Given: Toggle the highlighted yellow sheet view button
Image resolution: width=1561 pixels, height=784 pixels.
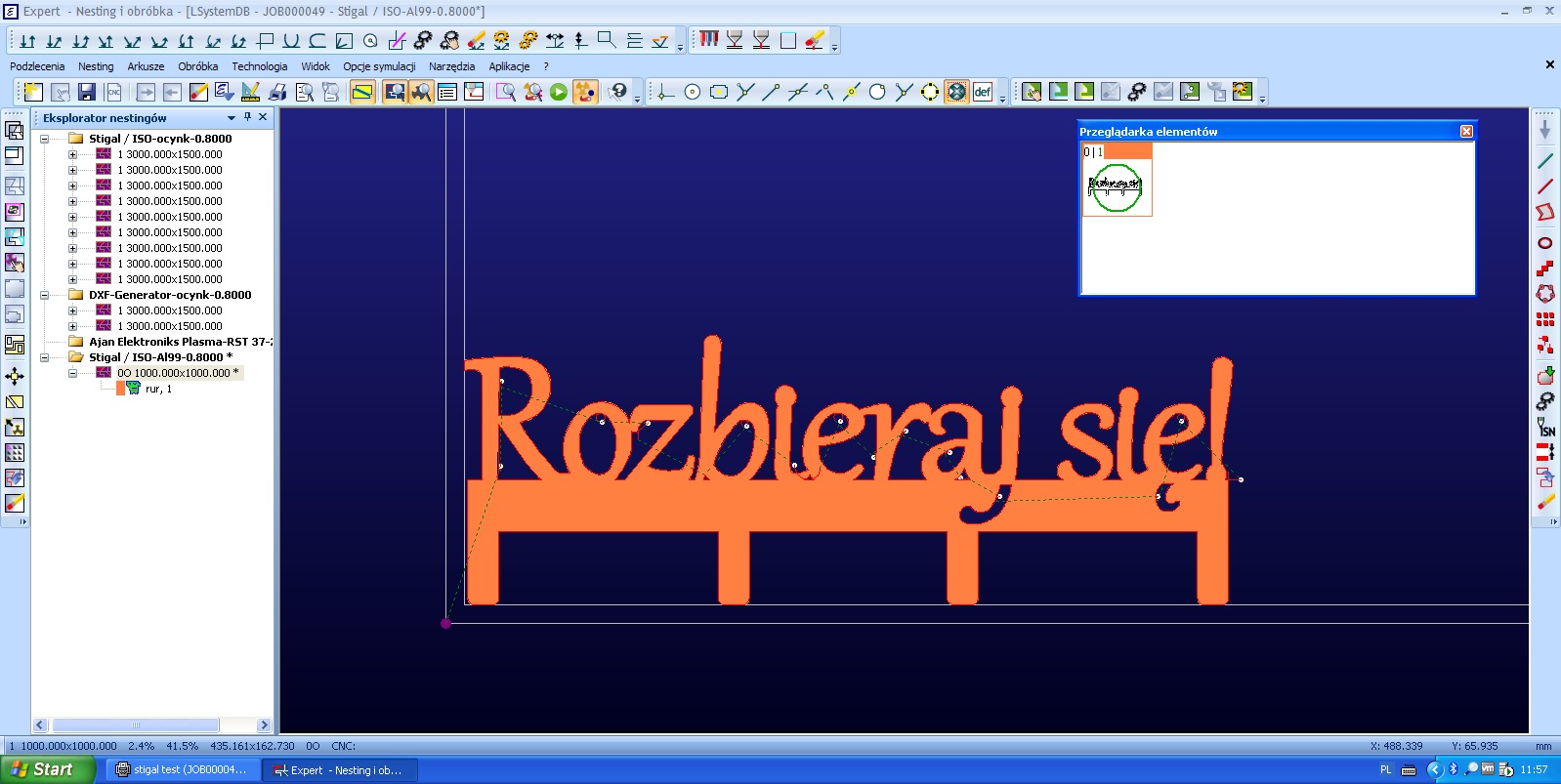Looking at the screenshot, I should 362,92.
